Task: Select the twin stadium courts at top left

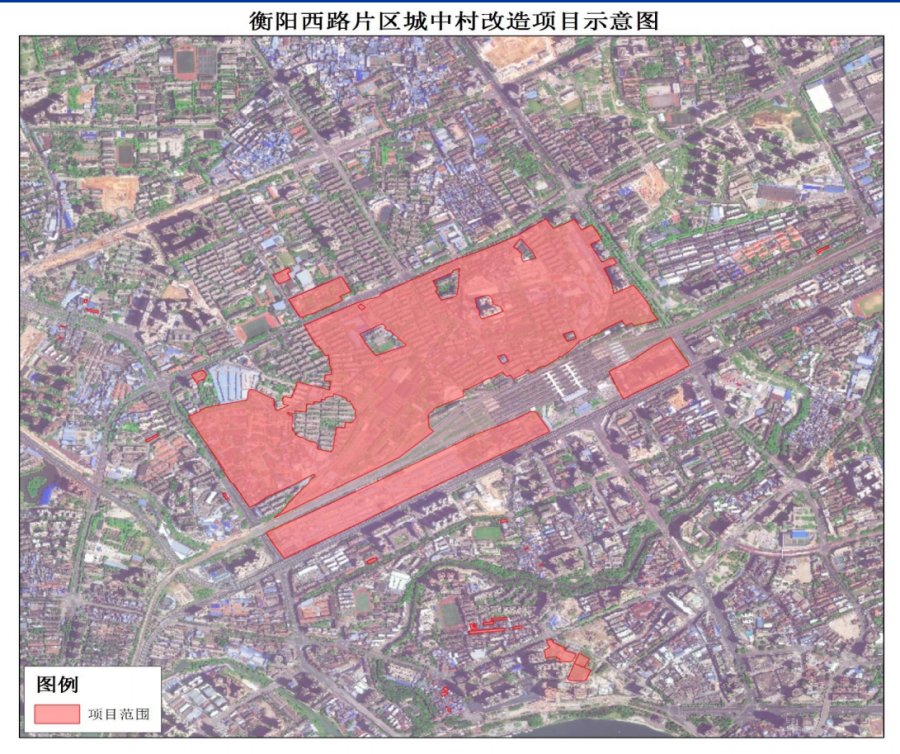Action: tap(195, 63)
